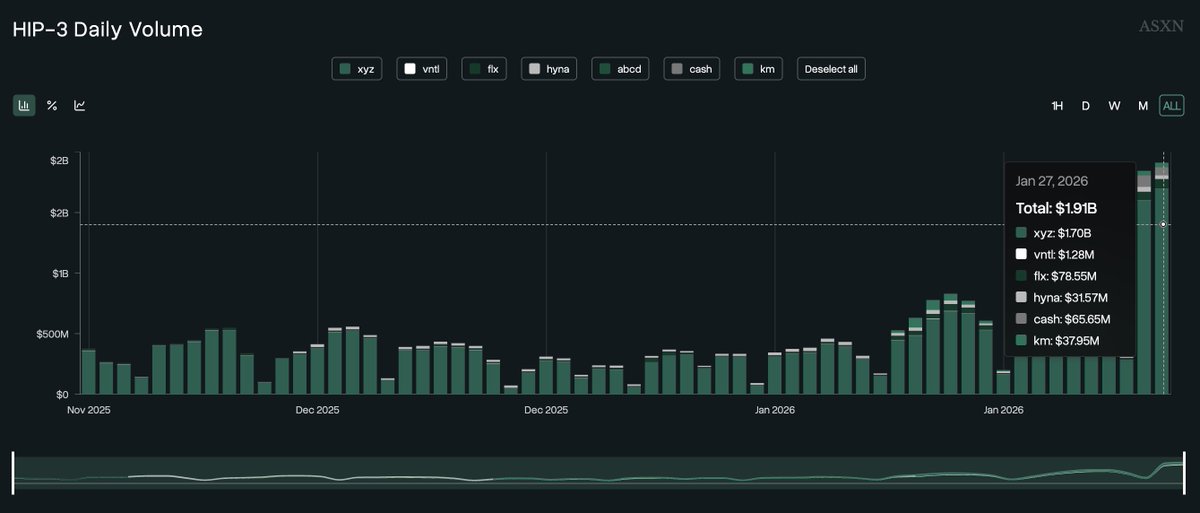Click the Nov 2025 x-axis label
This screenshot has width=1200, height=513.
[91, 410]
